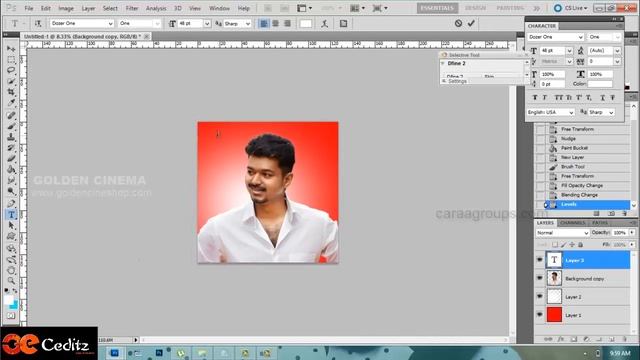Click text color swatch in options bar
The image size is (640, 360).
tap(305, 24)
